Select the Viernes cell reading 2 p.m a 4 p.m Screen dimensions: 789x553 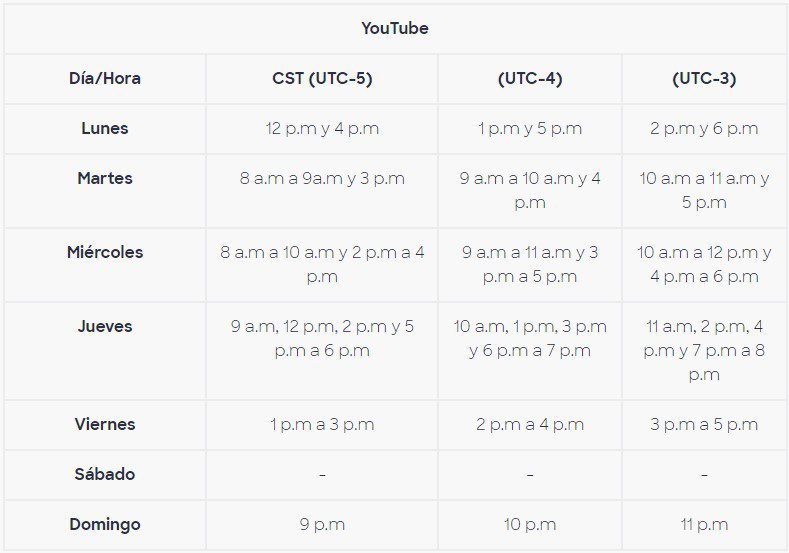coord(530,425)
